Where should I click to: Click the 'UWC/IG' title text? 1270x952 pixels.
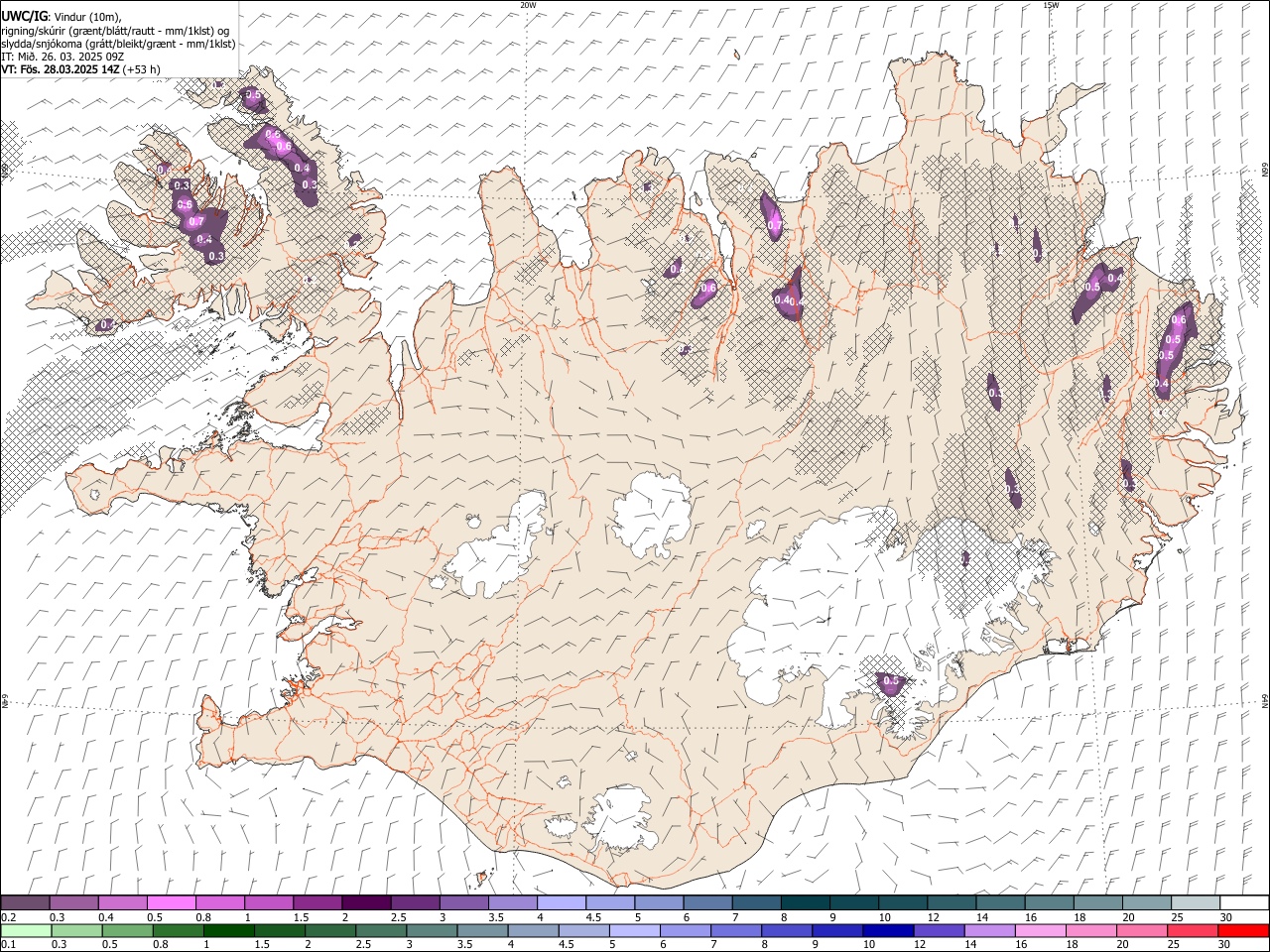pos(24,16)
